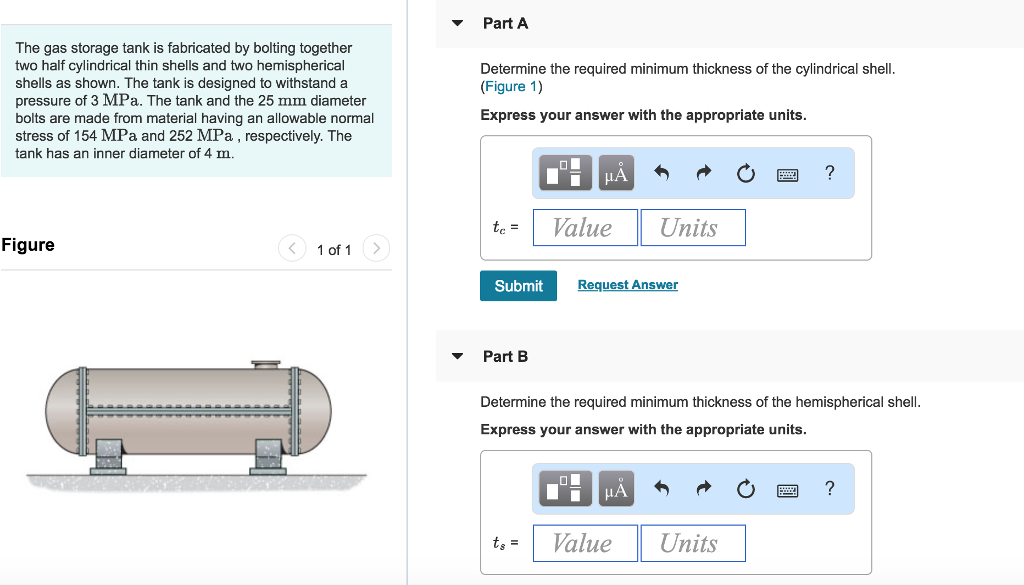Click the help question mark in Part A
The image size is (1024, 585).
(x=829, y=172)
